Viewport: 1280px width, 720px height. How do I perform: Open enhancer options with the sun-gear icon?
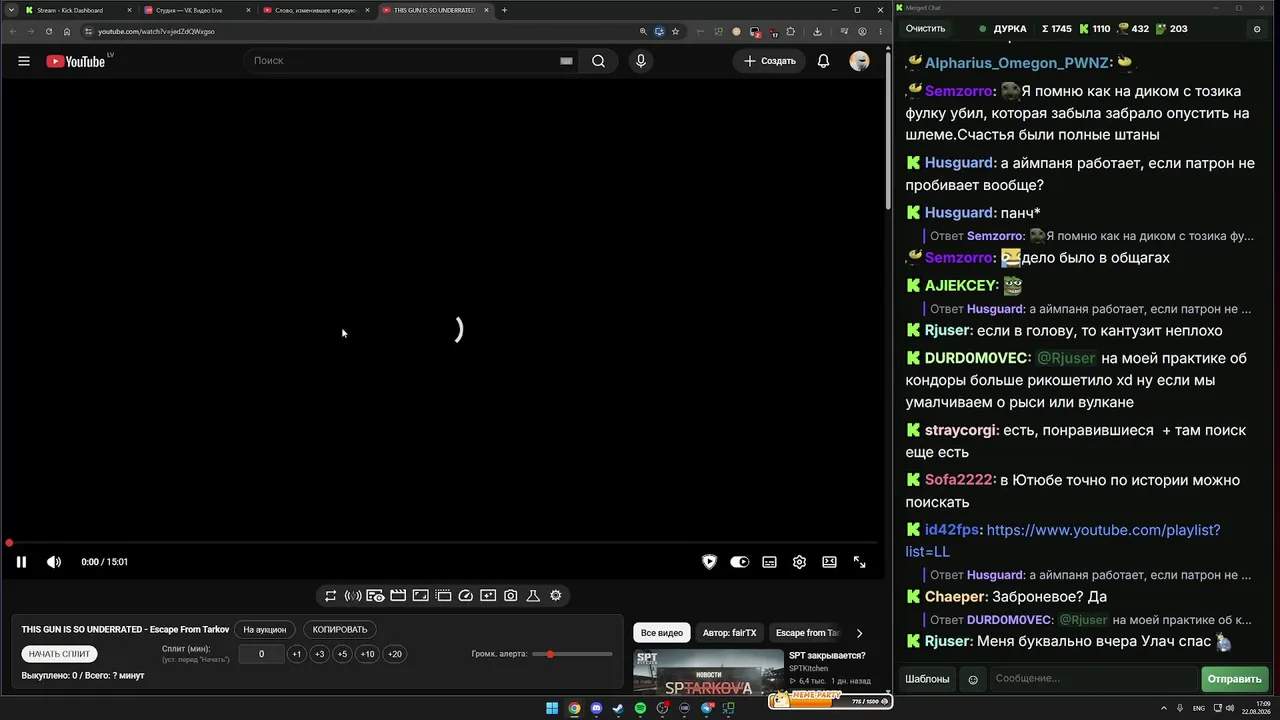556,596
